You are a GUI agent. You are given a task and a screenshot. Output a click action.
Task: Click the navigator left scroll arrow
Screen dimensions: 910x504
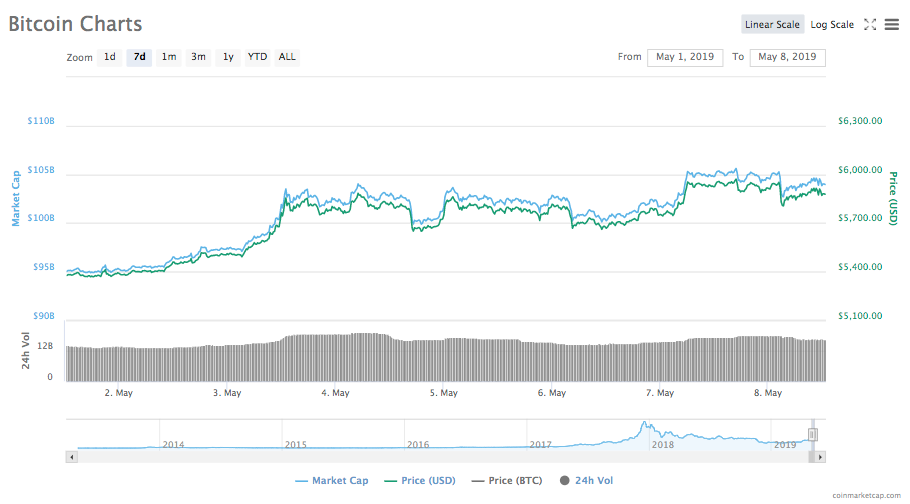click(x=72, y=457)
